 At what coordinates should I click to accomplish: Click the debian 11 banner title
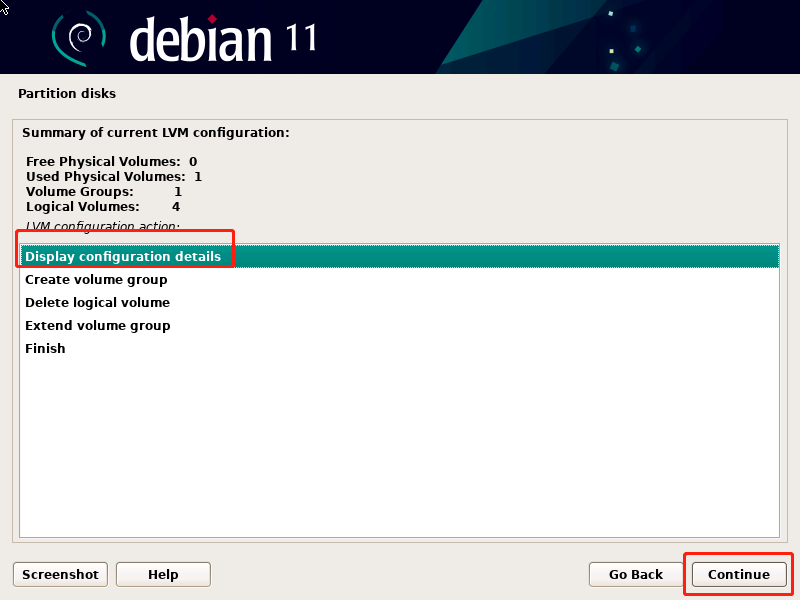tap(223, 39)
